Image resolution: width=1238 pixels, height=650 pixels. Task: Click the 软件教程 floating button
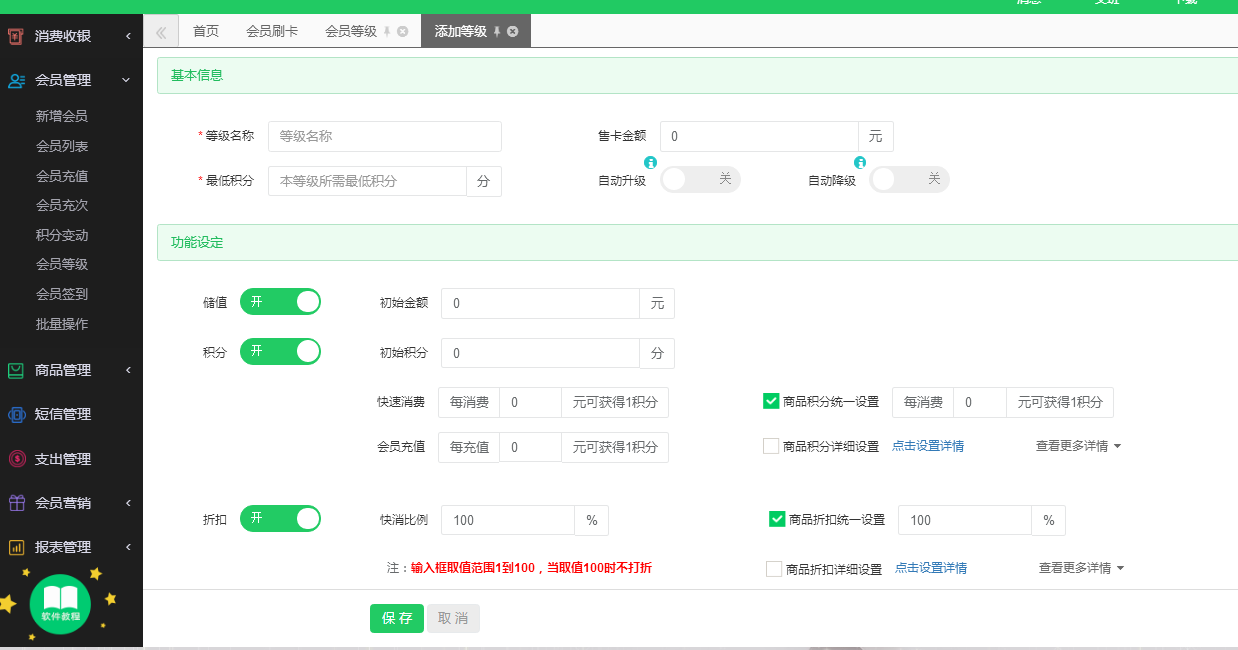click(x=60, y=604)
